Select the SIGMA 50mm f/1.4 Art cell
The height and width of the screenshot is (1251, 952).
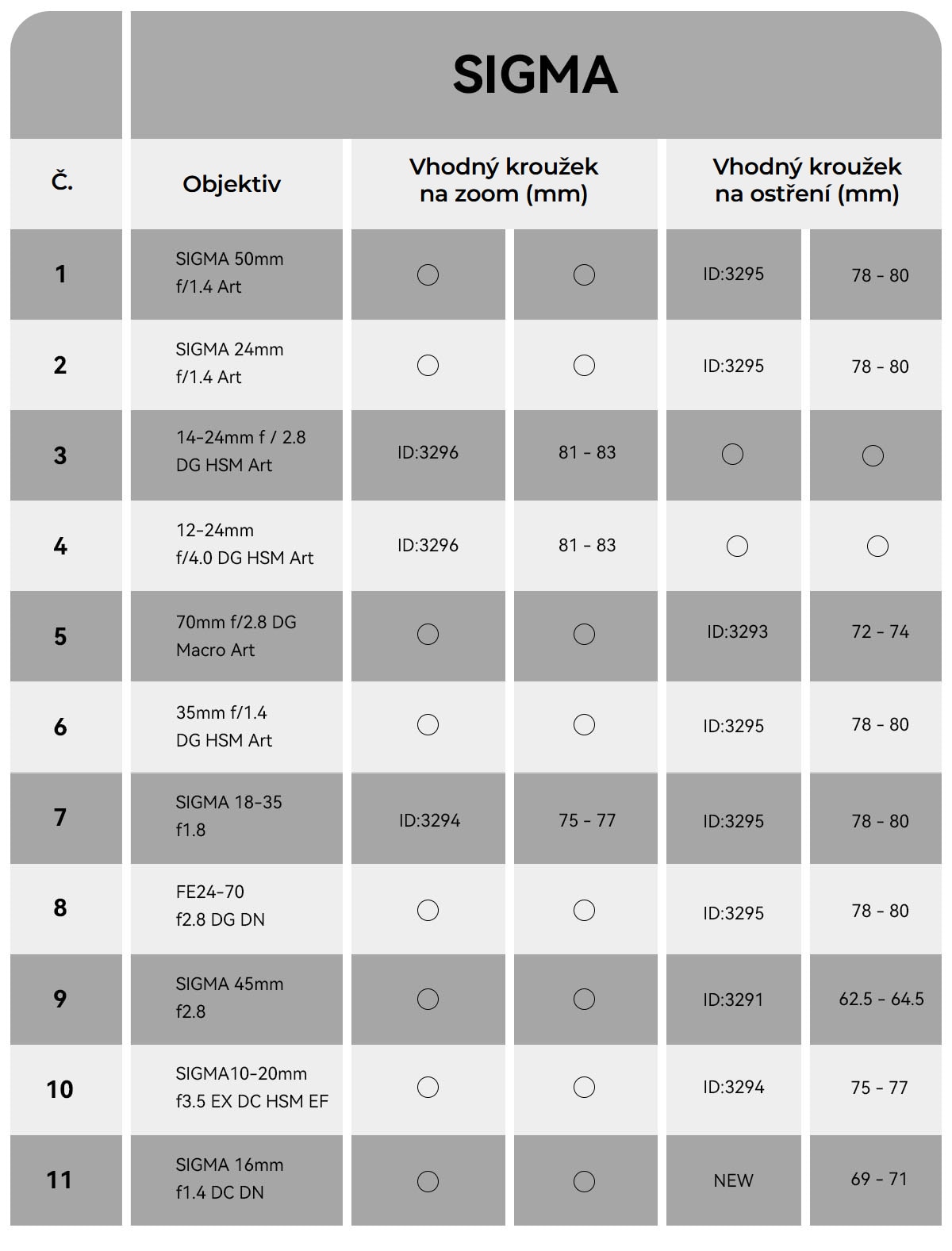[x=236, y=274]
